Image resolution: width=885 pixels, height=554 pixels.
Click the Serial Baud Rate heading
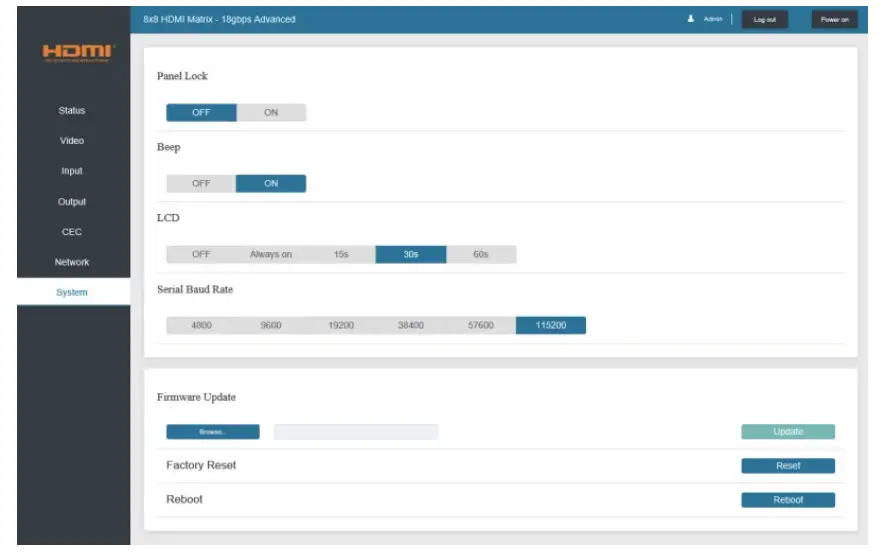click(x=195, y=289)
